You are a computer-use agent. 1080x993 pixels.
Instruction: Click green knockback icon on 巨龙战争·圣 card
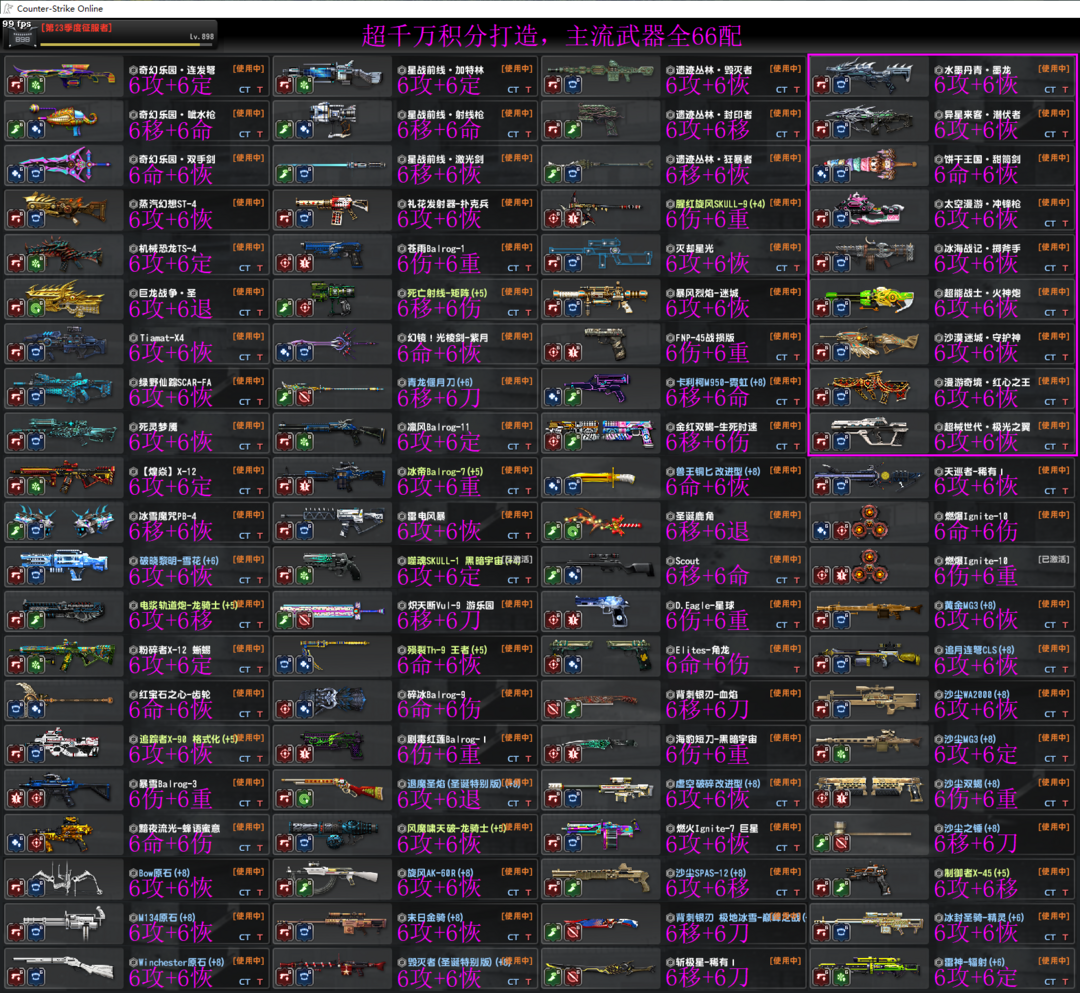tap(37, 309)
